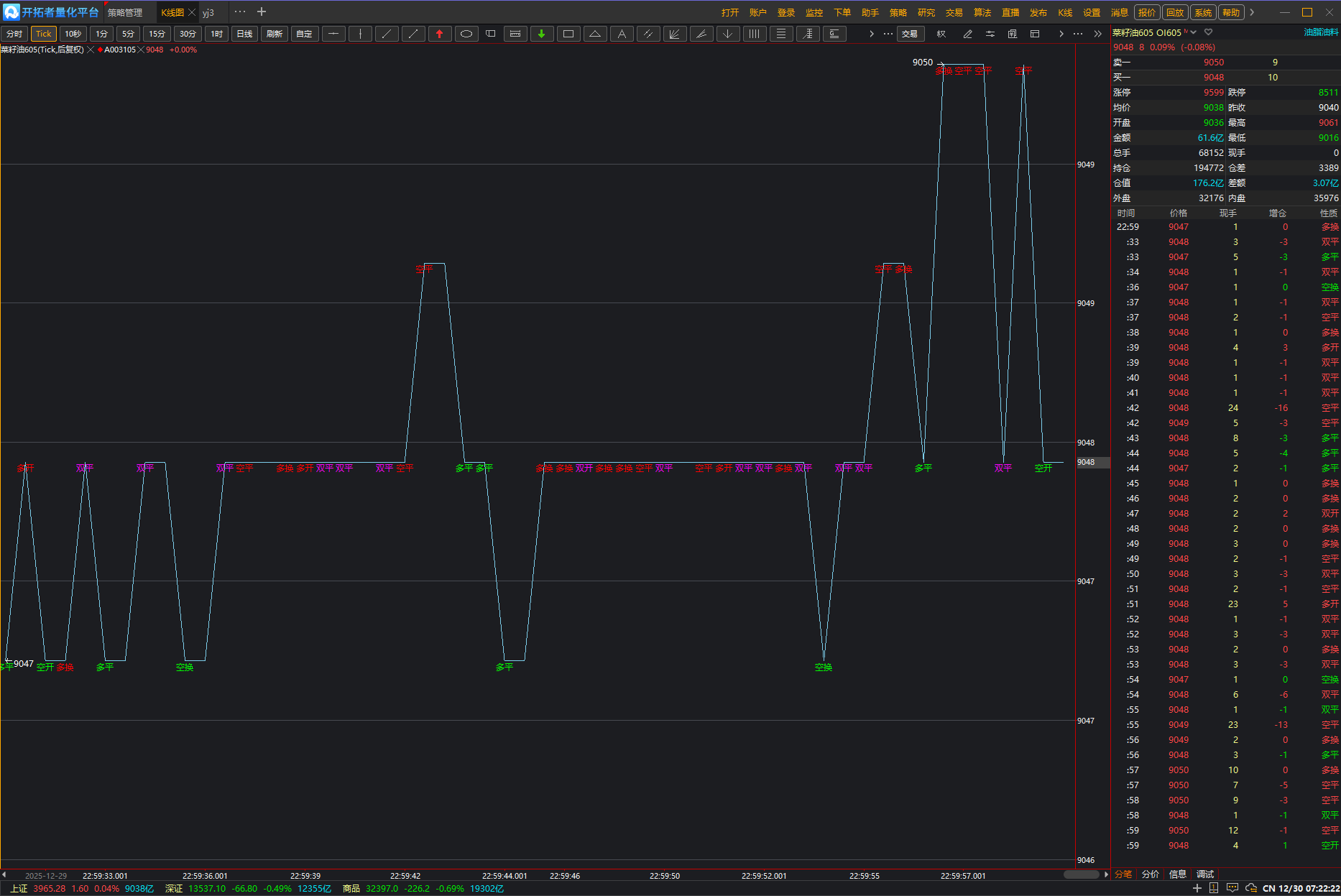Switch chart period to 10秒
The width and height of the screenshot is (1341, 896).
click(73, 34)
